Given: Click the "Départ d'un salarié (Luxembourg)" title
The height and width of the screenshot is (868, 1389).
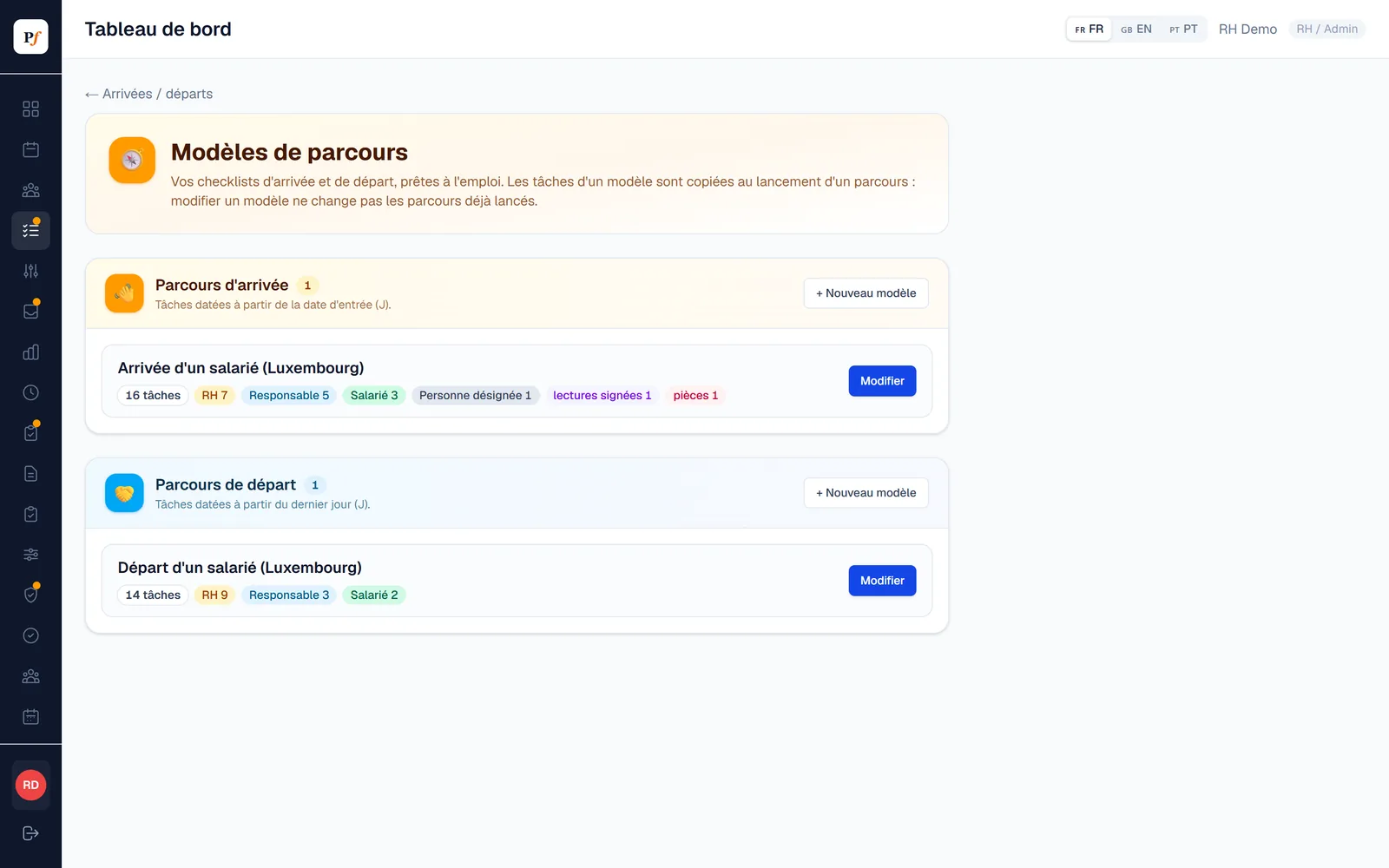Looking at the screenshot, I should 240,568.
